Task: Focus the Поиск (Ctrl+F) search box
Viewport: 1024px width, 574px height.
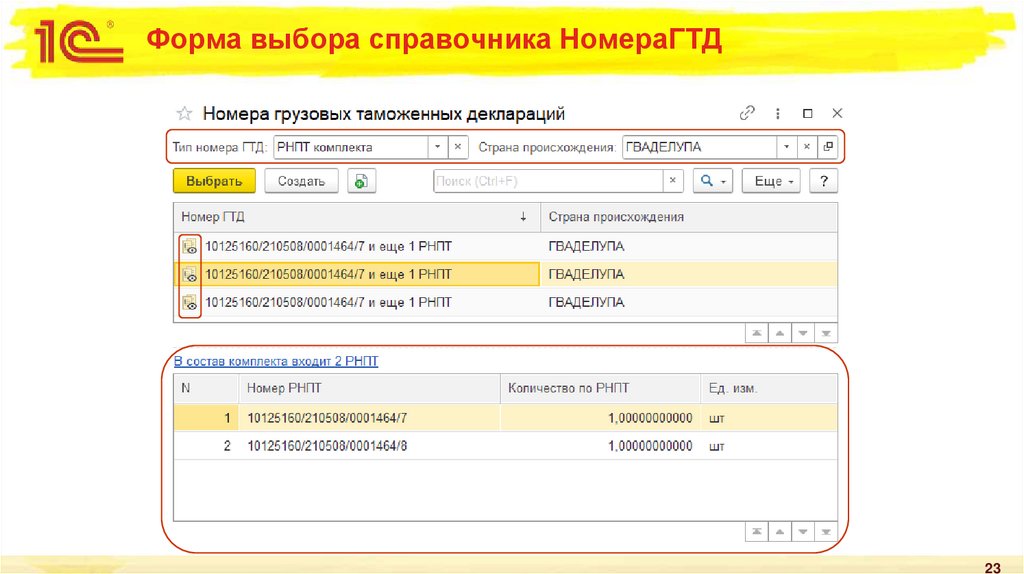Action: coord(549,181)
